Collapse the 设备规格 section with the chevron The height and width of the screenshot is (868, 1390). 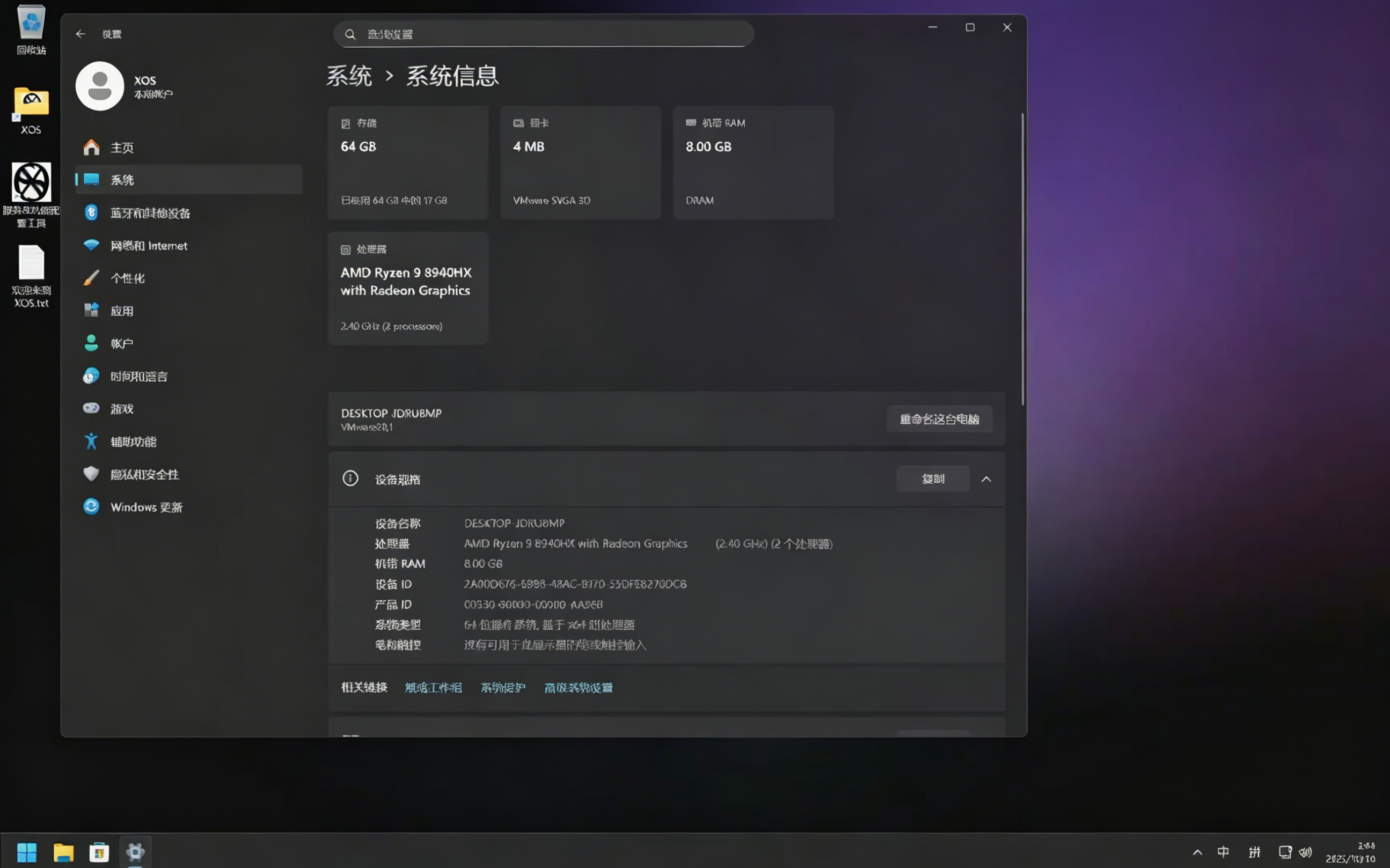pyautogui.click(x=986, y=479)
